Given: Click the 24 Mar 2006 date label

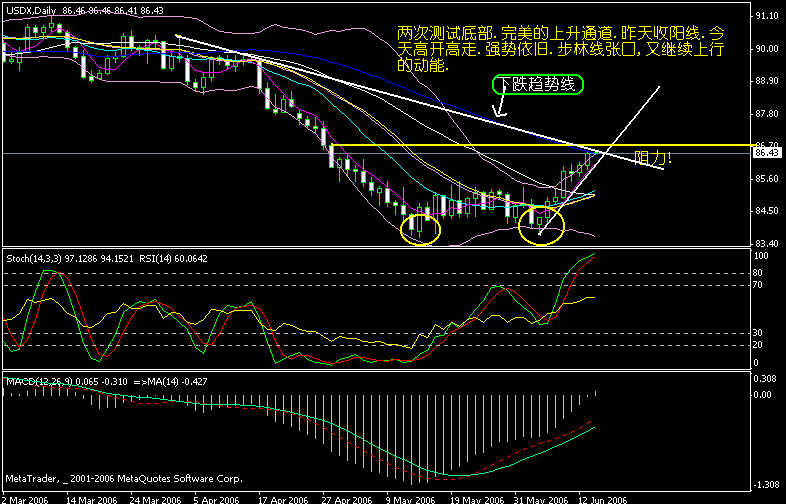Looking at the screenshot, I should (x=155, y=499).
